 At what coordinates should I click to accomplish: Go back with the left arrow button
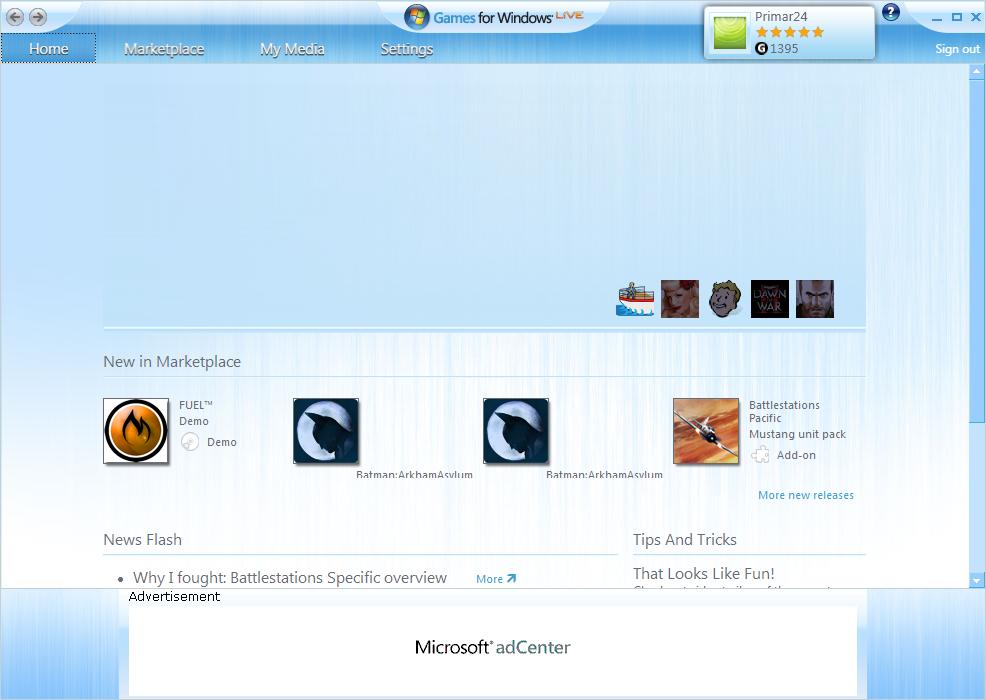coord(15,17)
